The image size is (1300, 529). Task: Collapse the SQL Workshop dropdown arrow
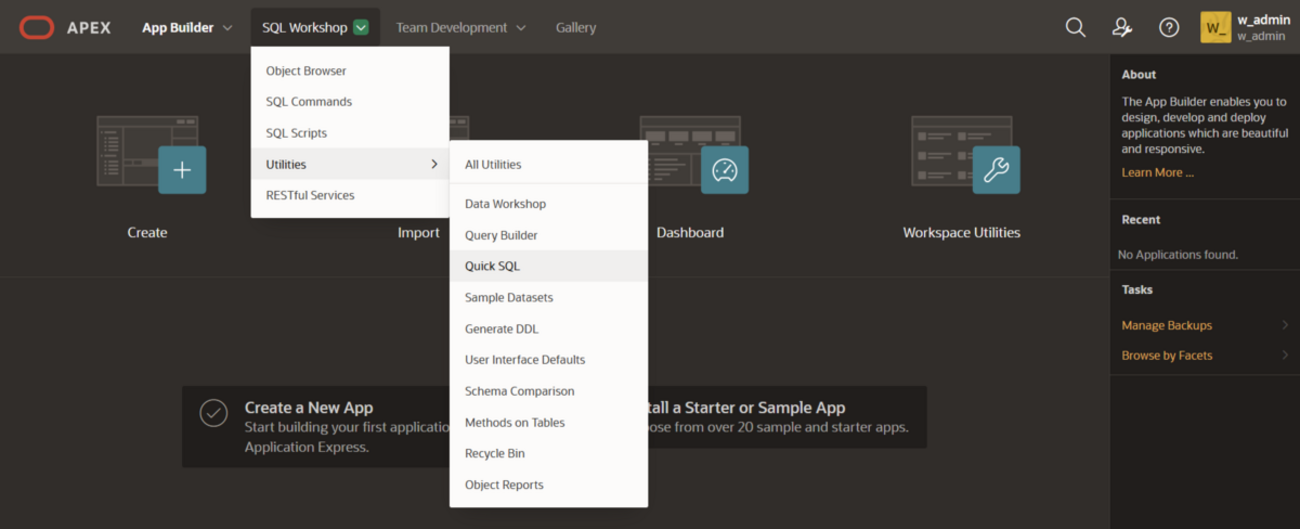pyautogui.click(x=361, y=28)
